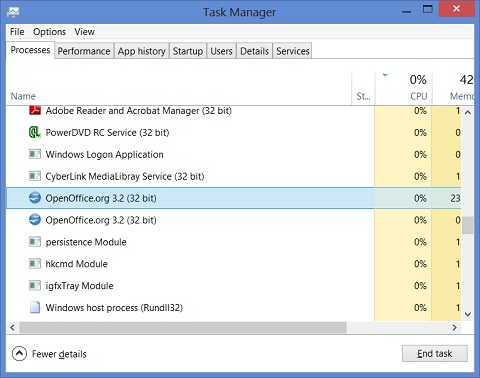Screen dimensions: 480x378
Task: Click the horizontal scrollbar left arrow
Action: pyautogui.click(x=12, y=328)
